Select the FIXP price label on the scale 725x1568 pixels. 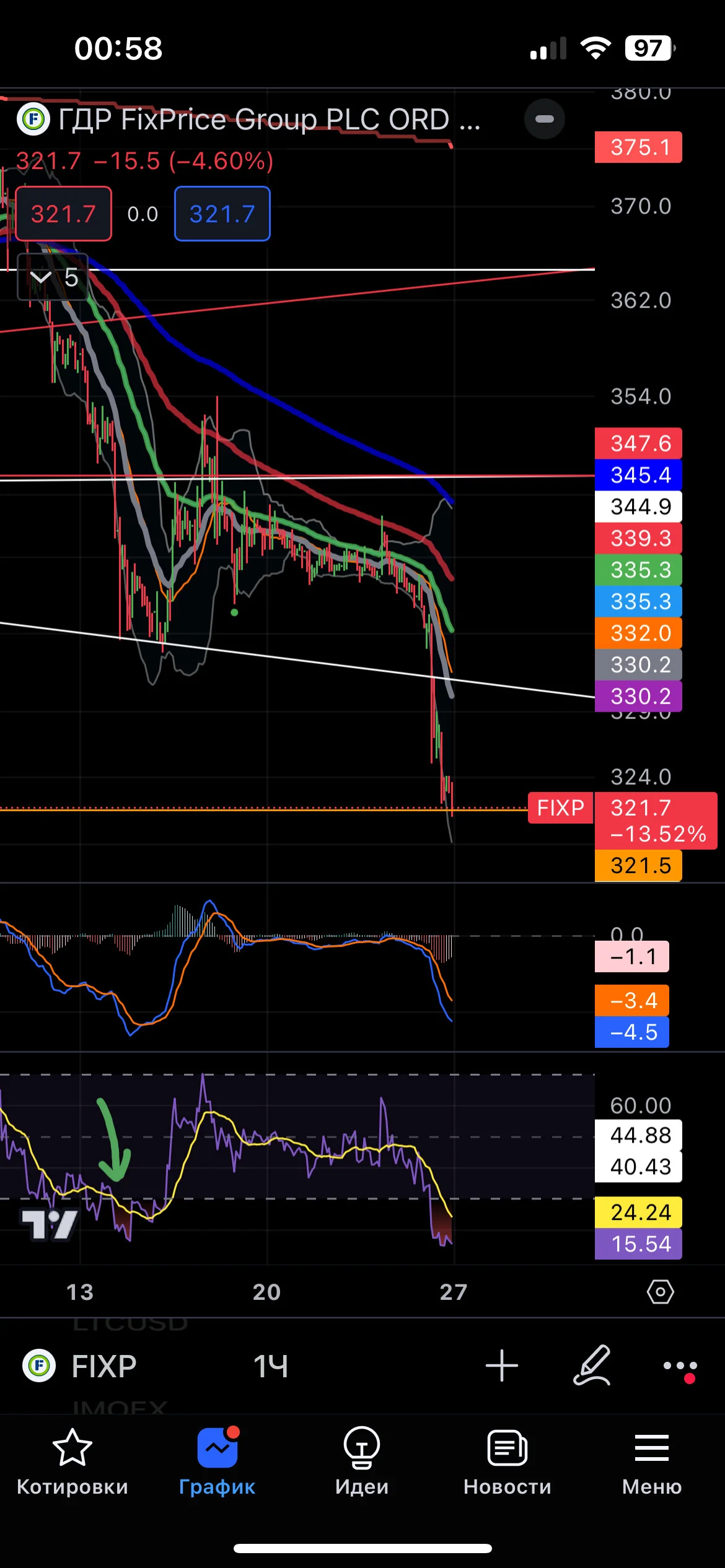560,808
